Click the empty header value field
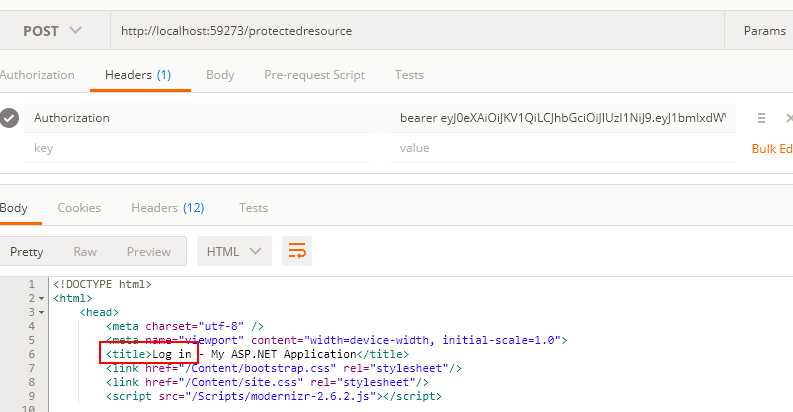The height and width of the screenshot is (412, 793). [x=563, y=148]
